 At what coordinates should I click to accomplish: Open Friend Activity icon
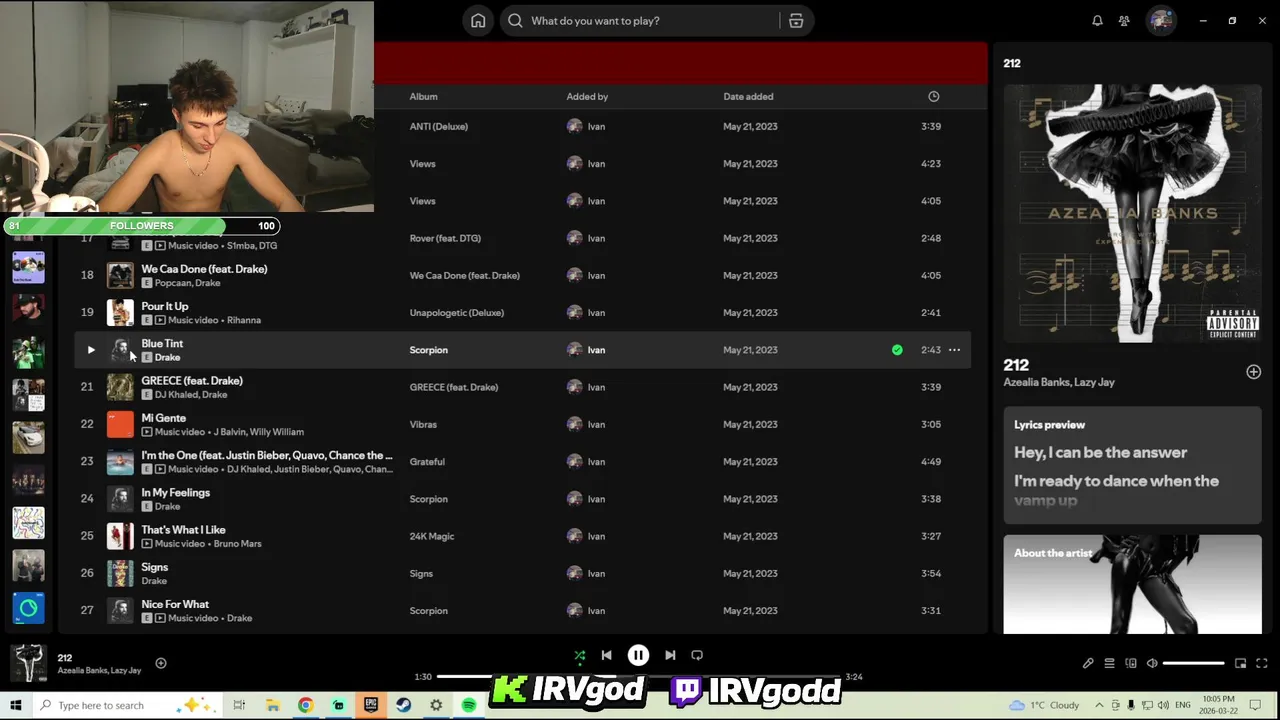tap(1124, 21)
